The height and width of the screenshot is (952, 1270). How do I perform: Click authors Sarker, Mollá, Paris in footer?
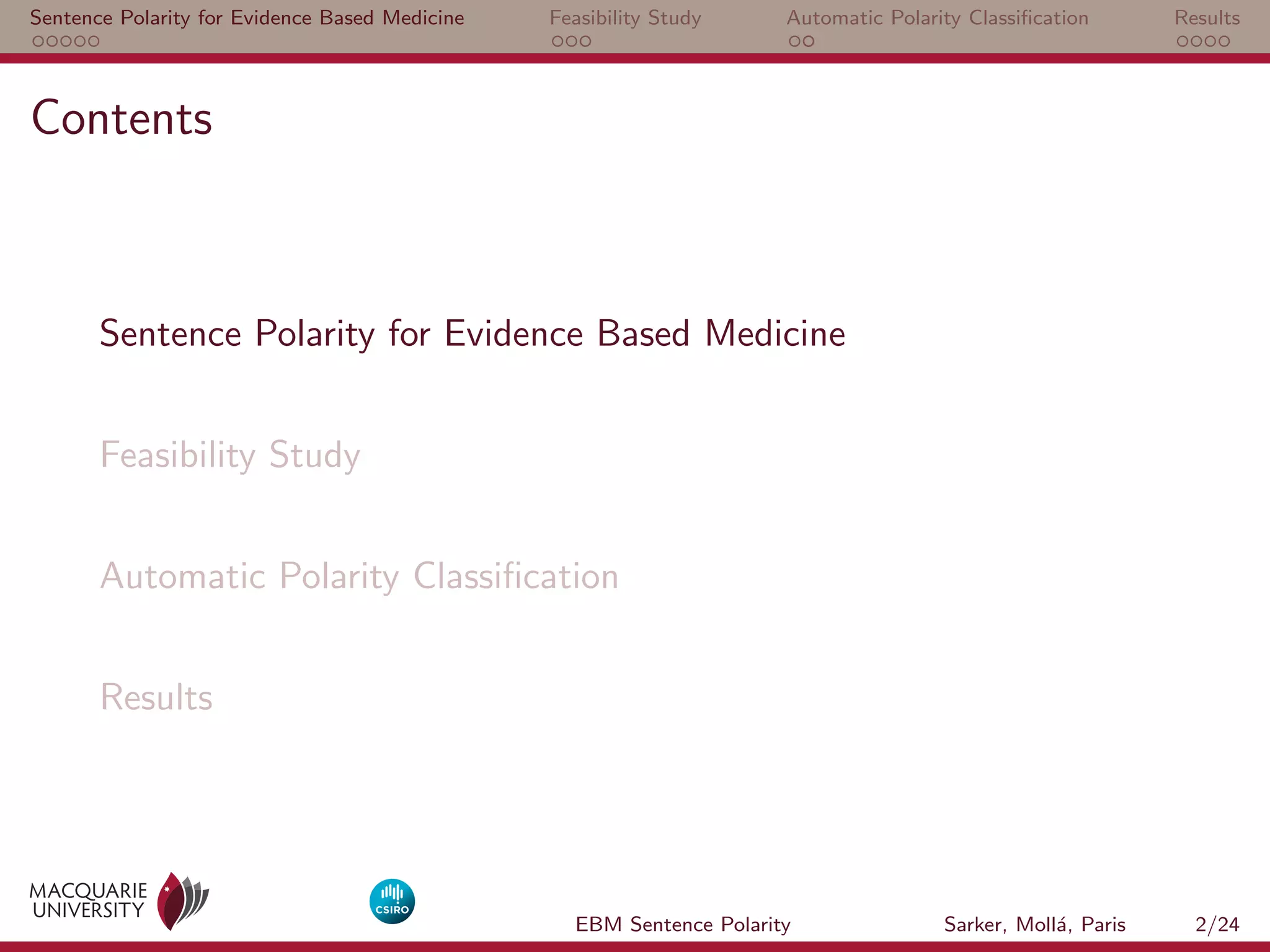point(1034,924)
